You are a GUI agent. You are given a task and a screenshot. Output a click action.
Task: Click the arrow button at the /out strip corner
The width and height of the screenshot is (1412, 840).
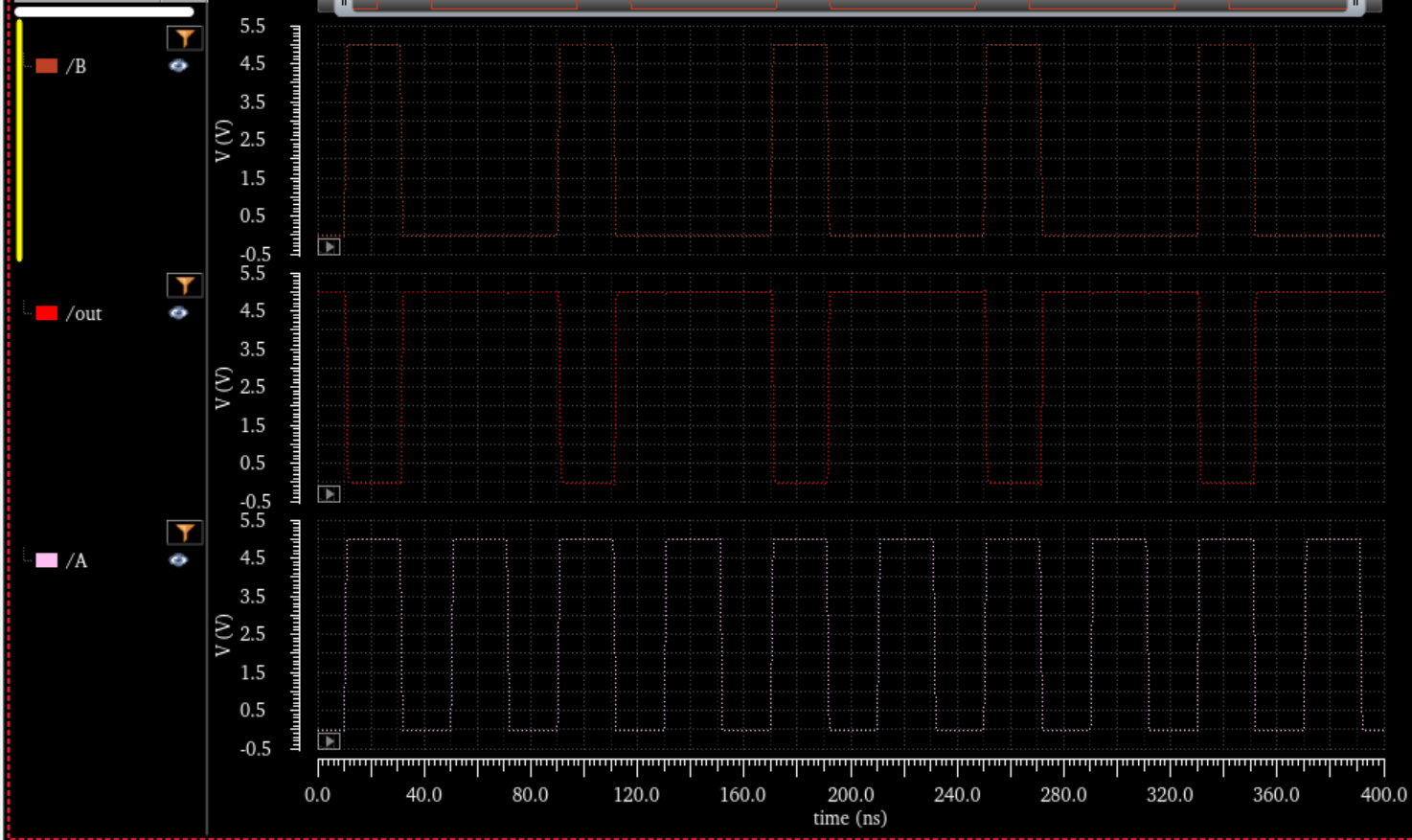tap(329, 494)
